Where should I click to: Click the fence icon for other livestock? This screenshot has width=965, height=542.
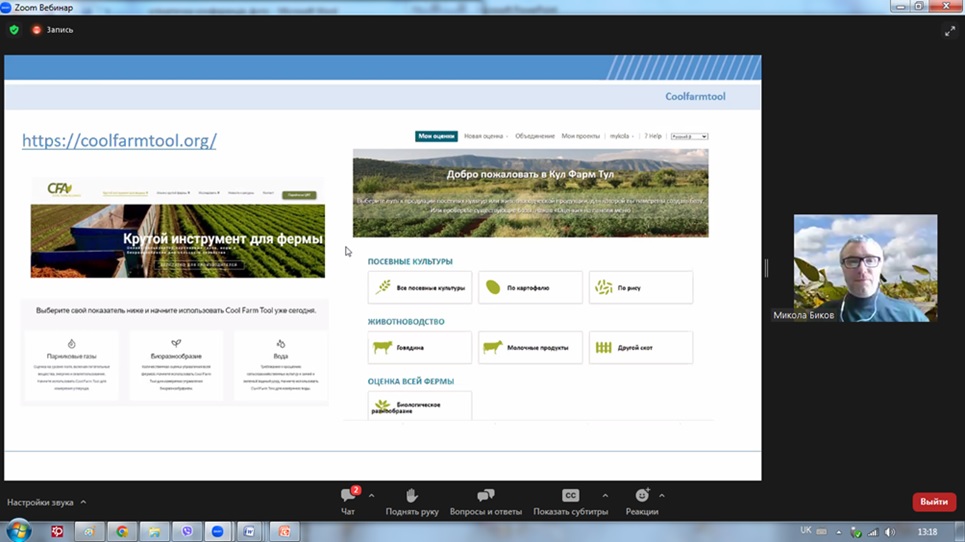pyautogui.click(x=604, y=348)
